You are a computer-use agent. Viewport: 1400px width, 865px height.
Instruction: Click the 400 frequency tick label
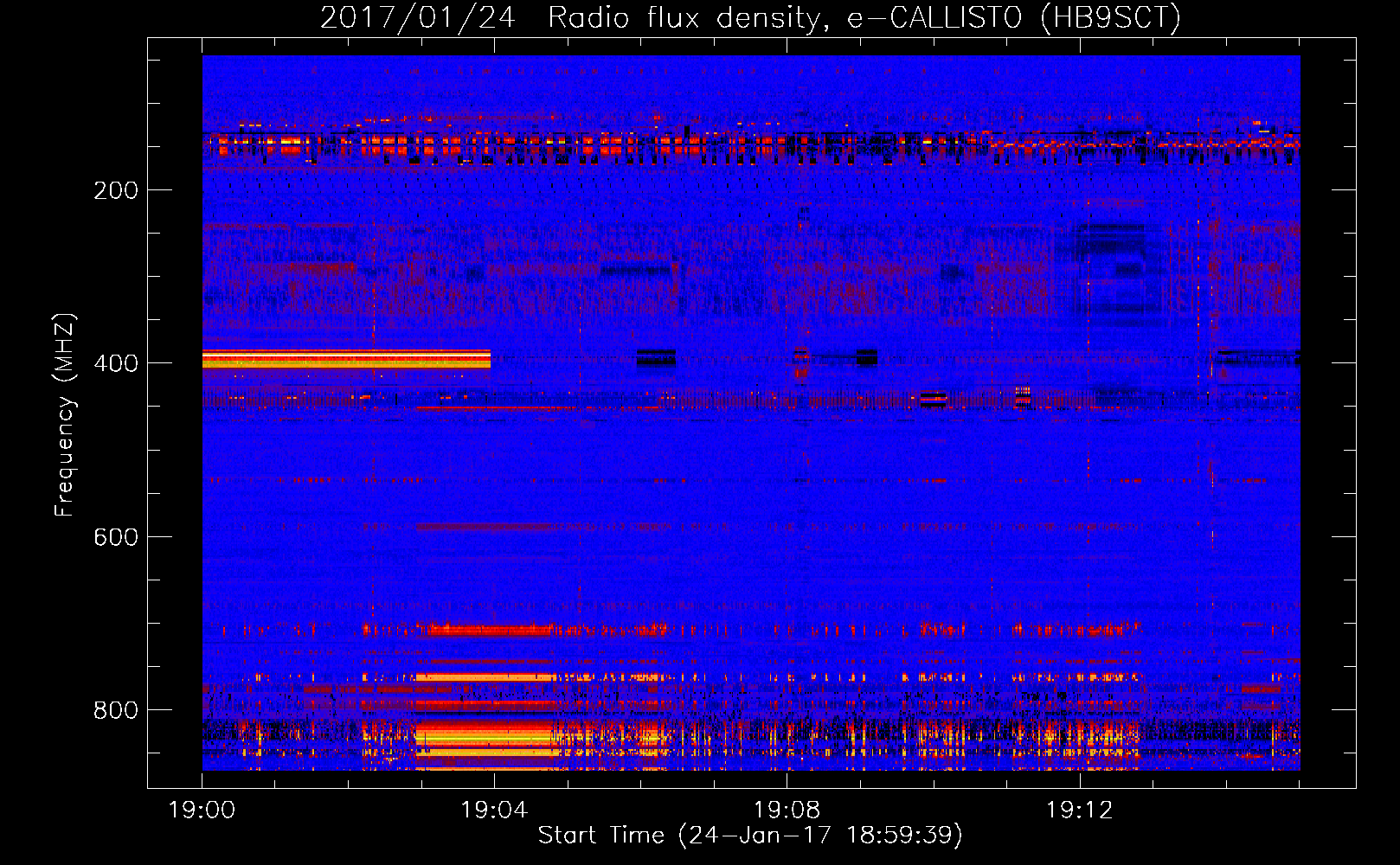[x=116, y=363]
